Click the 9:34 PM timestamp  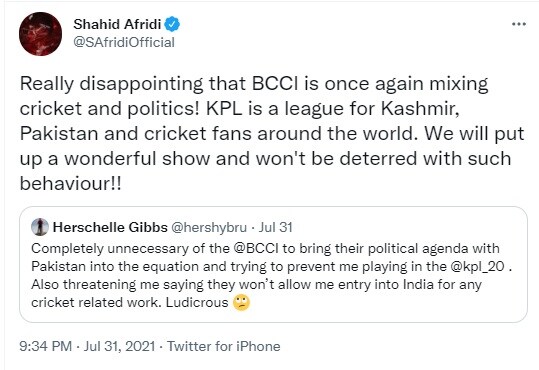point(45,346)
